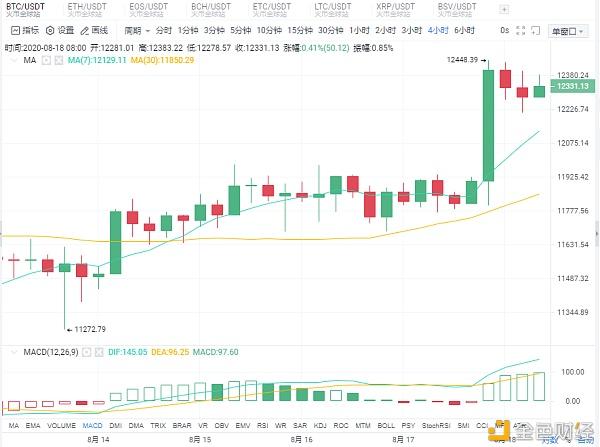Viewport: 600px width, 447px height.
Task: Select the 5分钟 interval
Action: coord(241,30)
